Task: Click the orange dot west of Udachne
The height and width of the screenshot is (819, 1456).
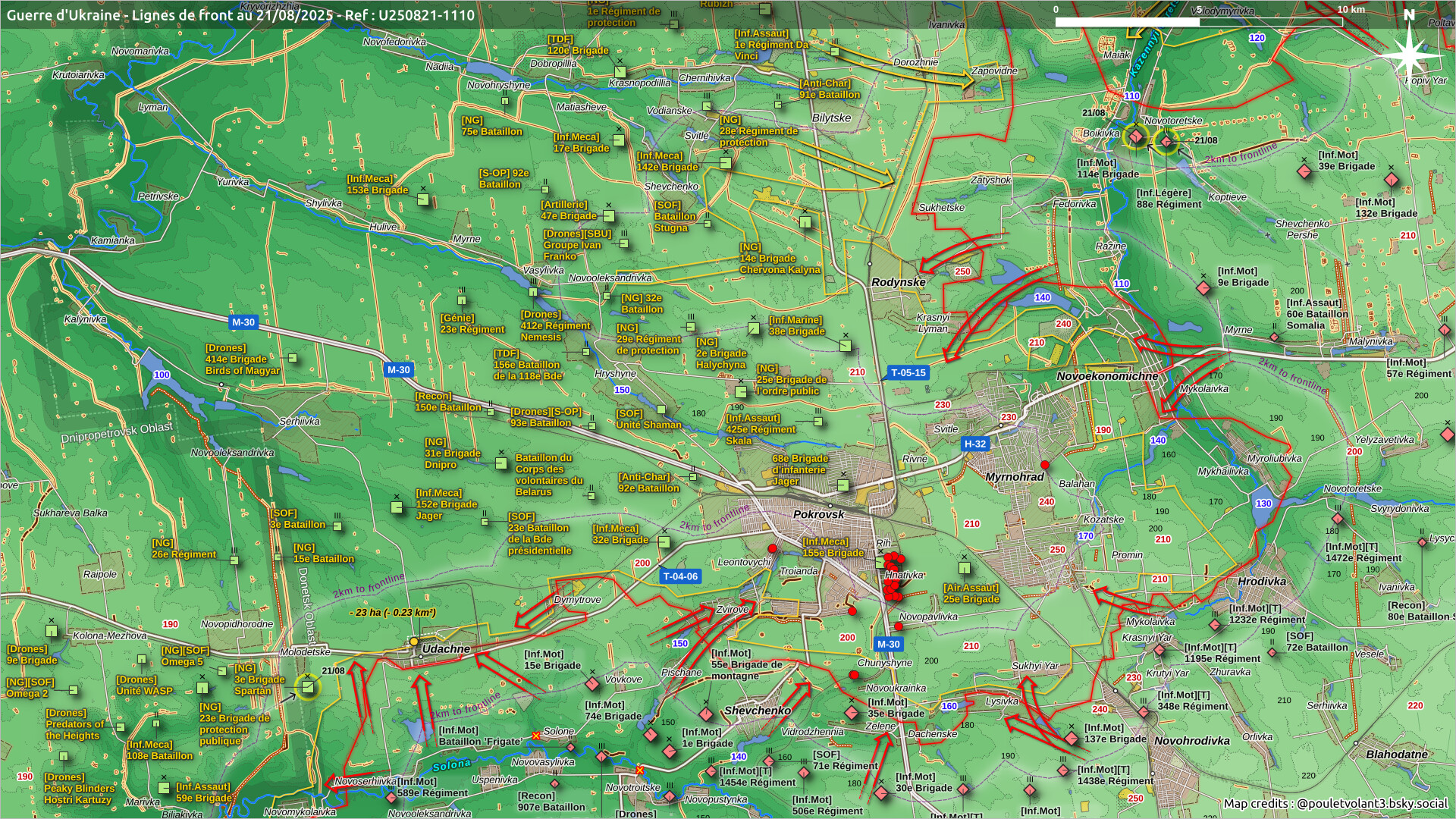Action: pyautogui.click(x=414, y=642)
